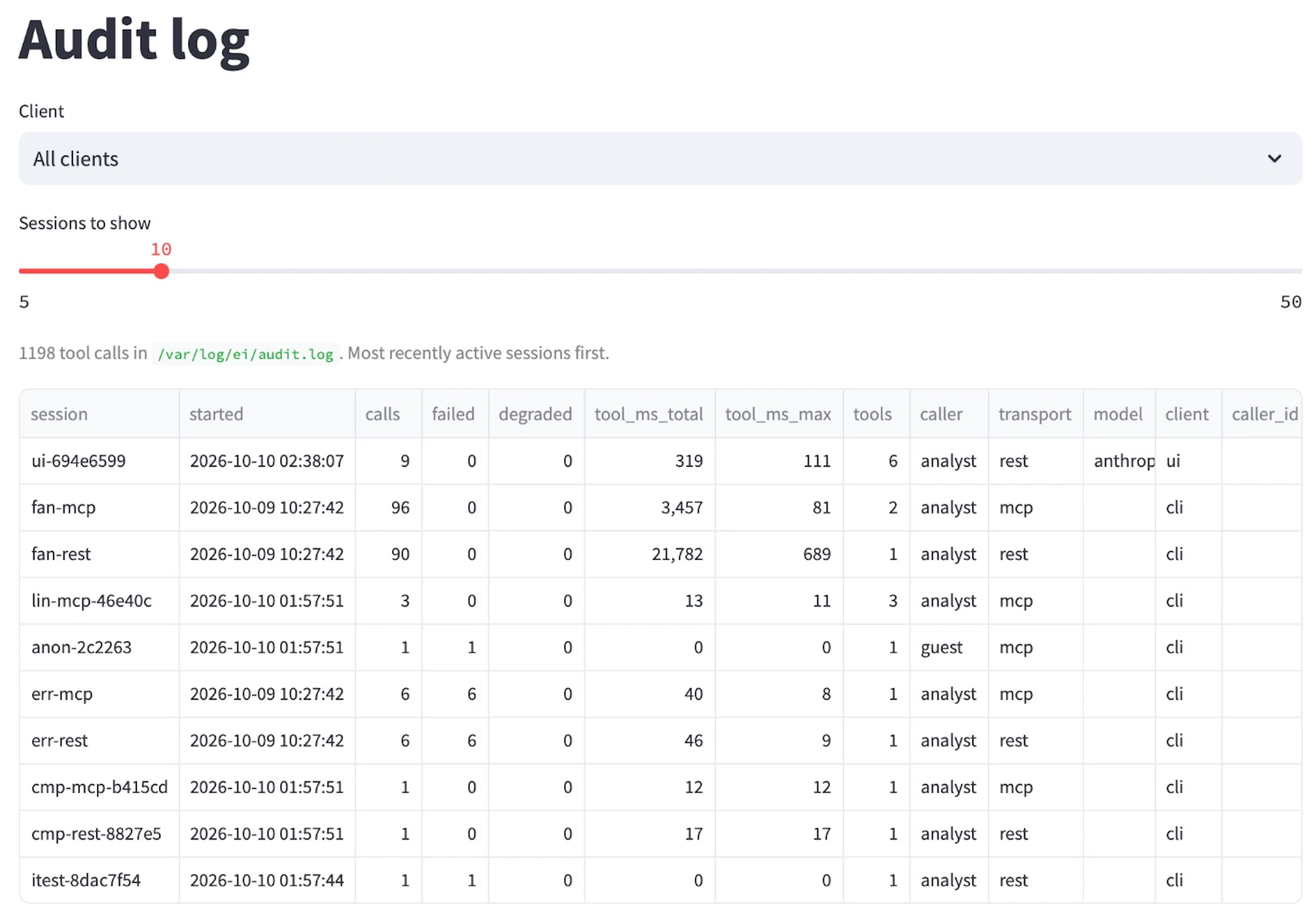Click the 2026-10-10 02:38:07 started cell
This screenshot has width=1316, height=919.
tap(267, 461)
